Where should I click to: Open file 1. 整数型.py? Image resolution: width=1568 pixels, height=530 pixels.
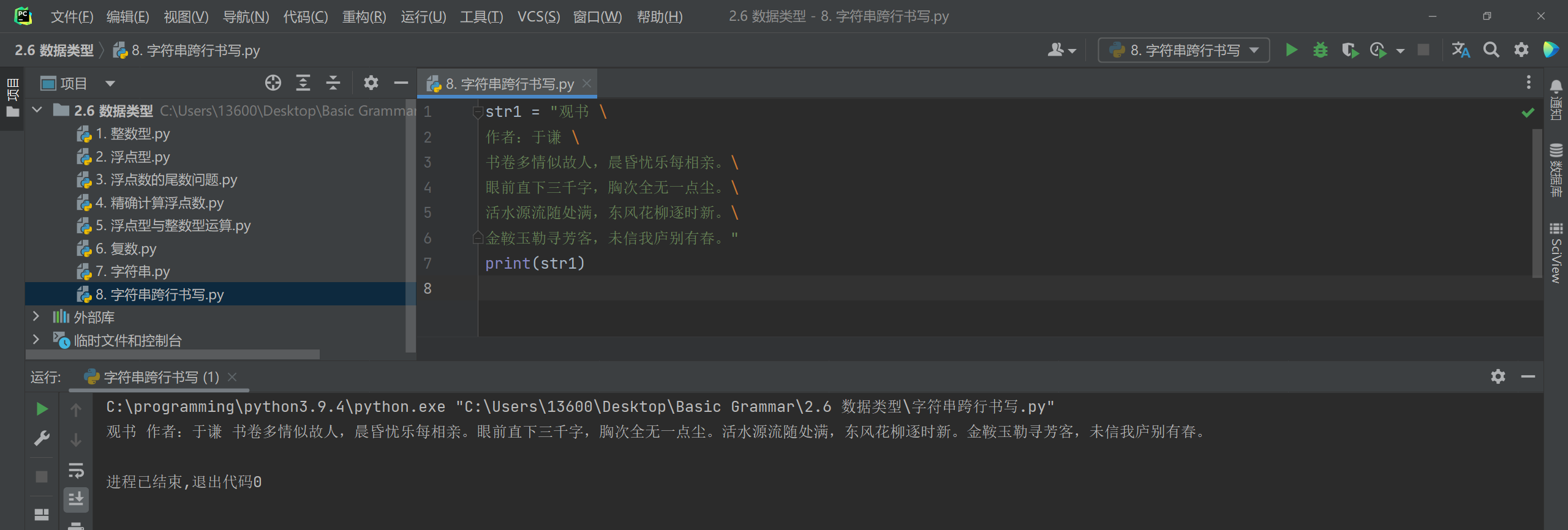123,134
